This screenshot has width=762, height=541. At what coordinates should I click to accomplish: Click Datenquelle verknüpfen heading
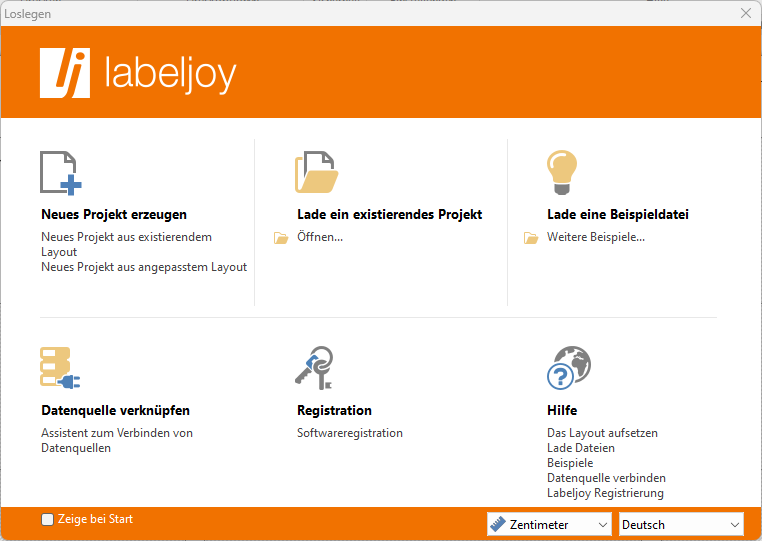click(x=115, y=410)
